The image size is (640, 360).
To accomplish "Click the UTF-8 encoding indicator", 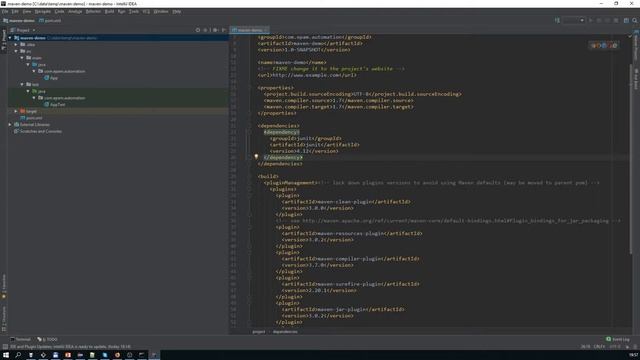I will 615,347.
